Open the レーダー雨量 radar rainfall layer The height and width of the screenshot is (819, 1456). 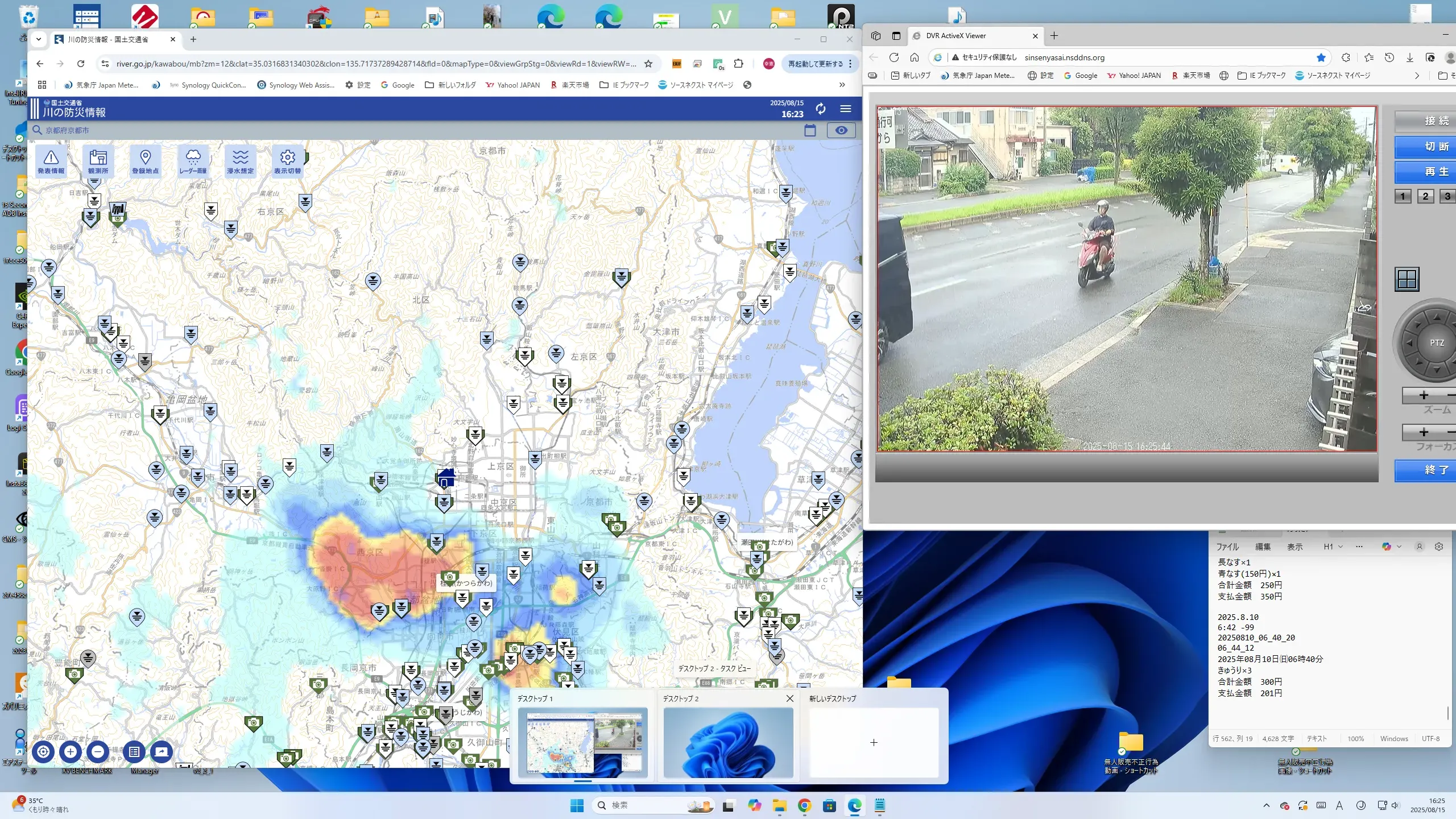[x=193, y=161]
